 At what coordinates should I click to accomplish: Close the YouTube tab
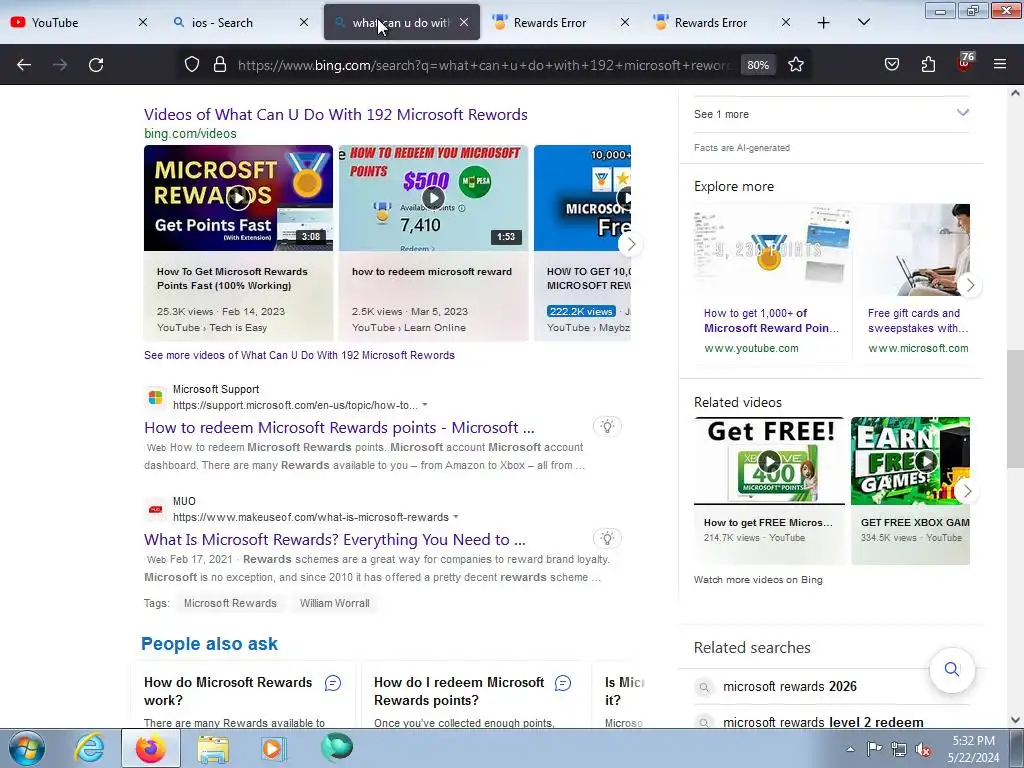coord(143,23)
